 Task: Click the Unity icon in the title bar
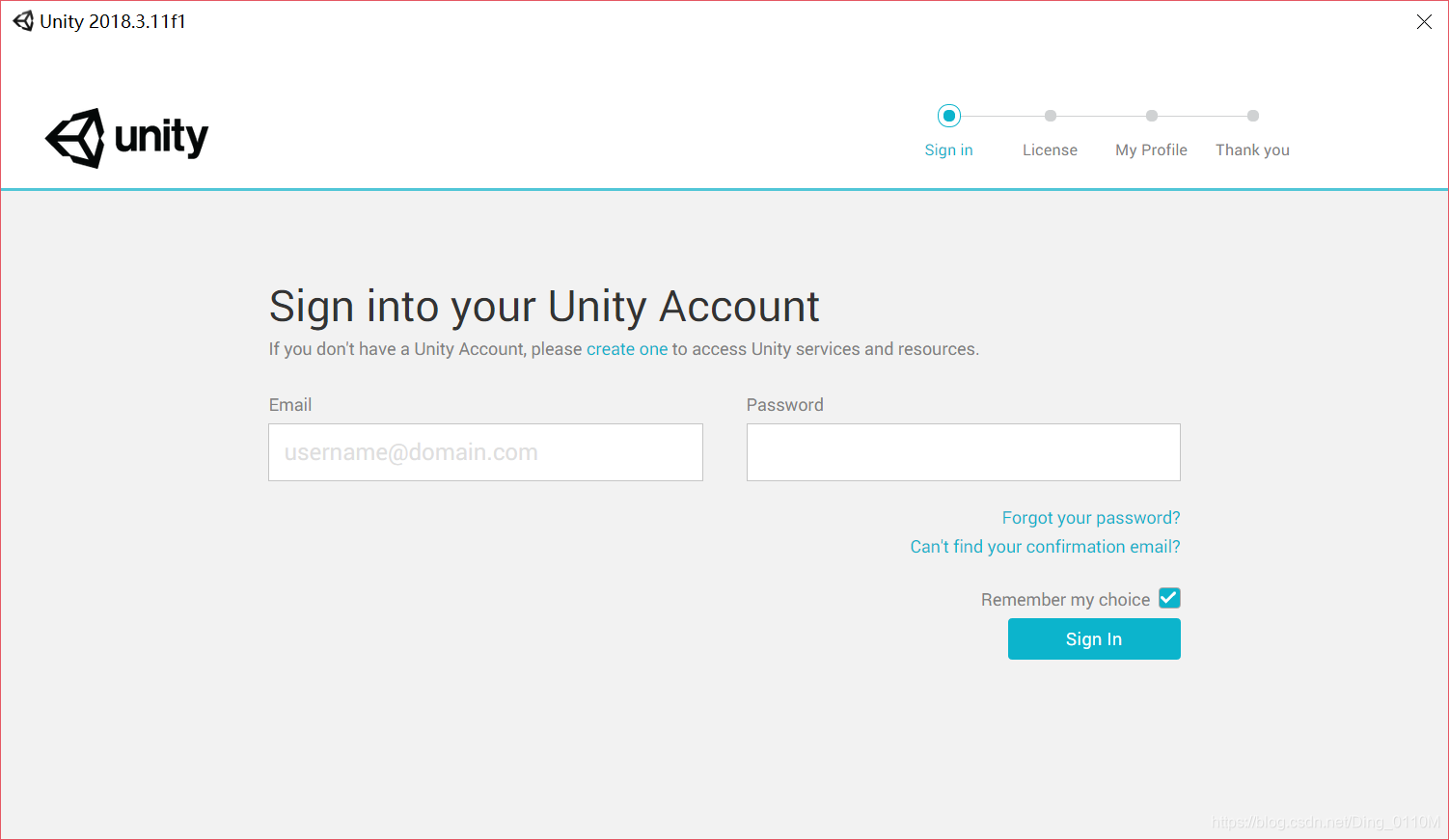click(x=23, y=21)
